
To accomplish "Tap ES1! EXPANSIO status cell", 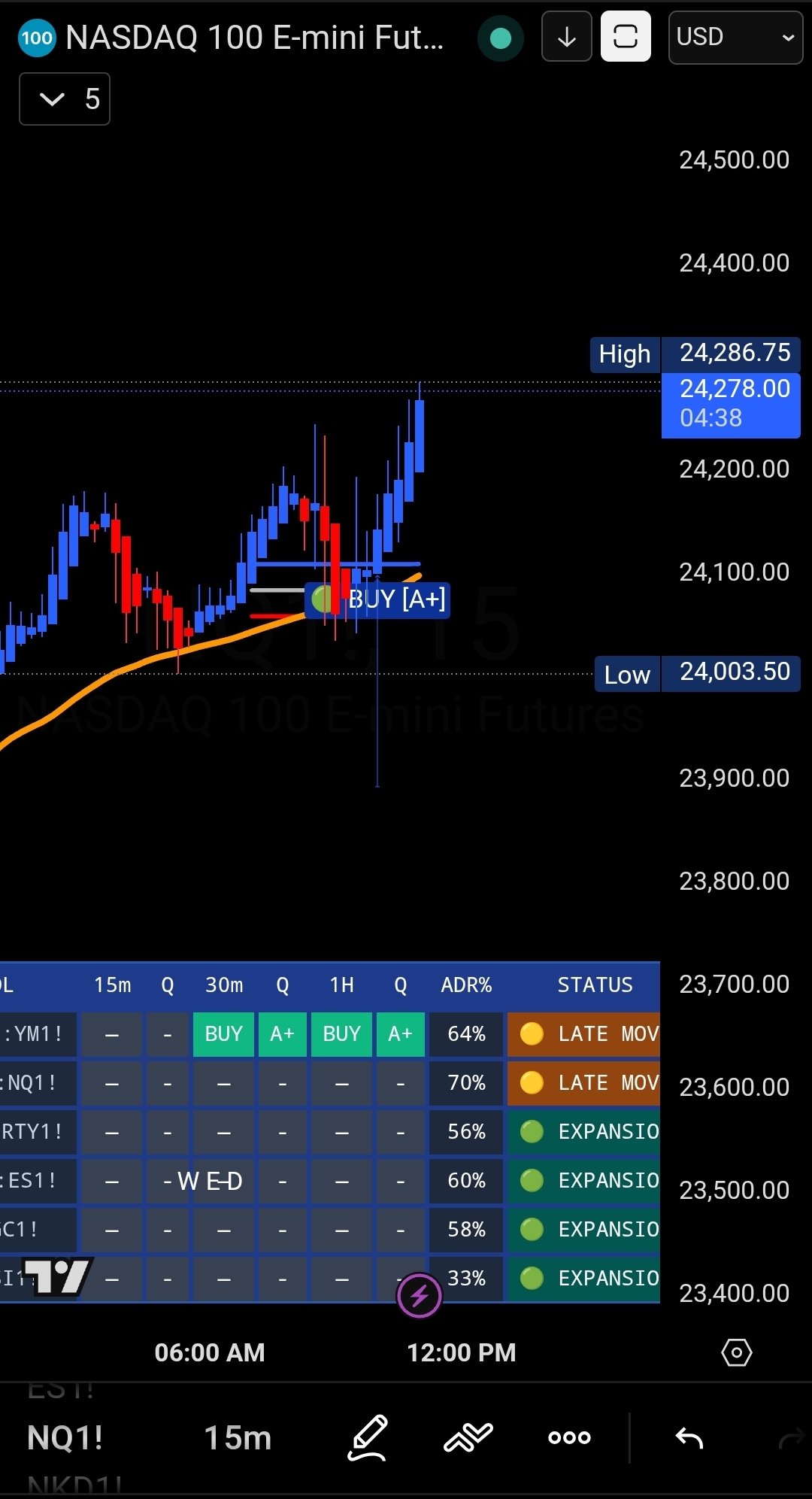I will tap(583, 1181).
